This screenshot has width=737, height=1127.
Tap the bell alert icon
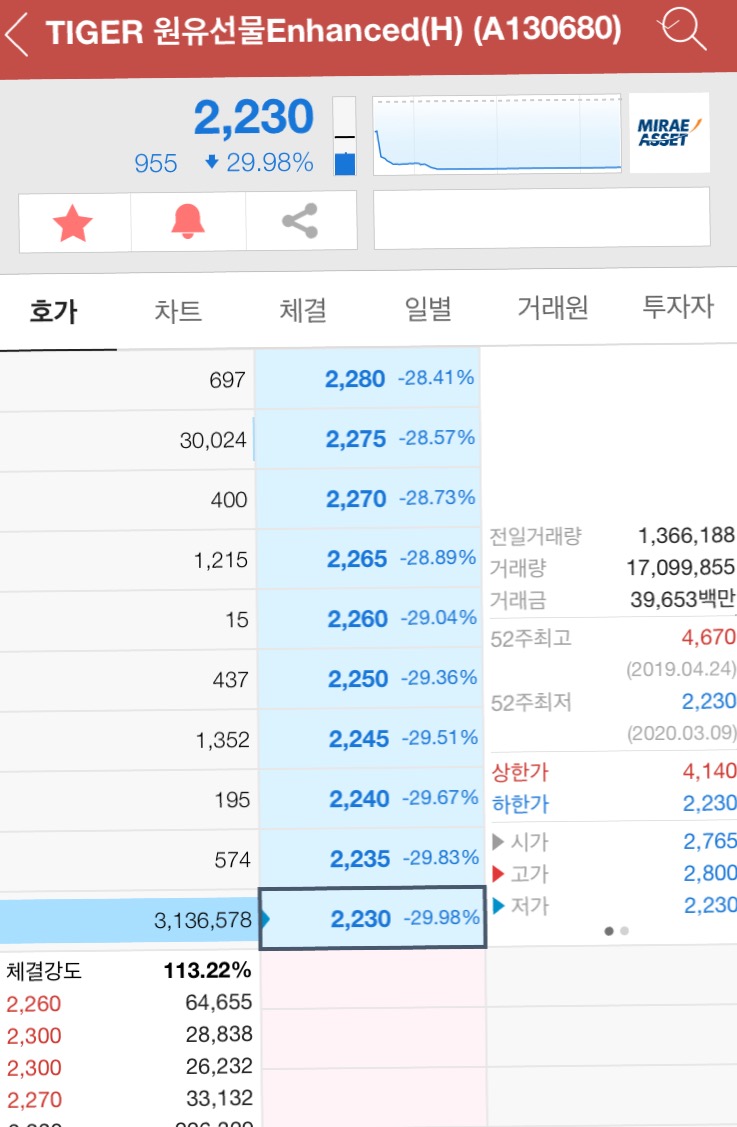click(x=188, y=221)
